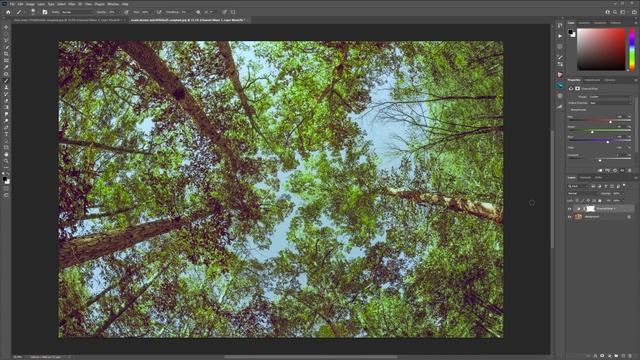Reset Channel Mixer to adjustment defaults
Viewport: 640px width, 360px height.
click(x=615, y=170)
